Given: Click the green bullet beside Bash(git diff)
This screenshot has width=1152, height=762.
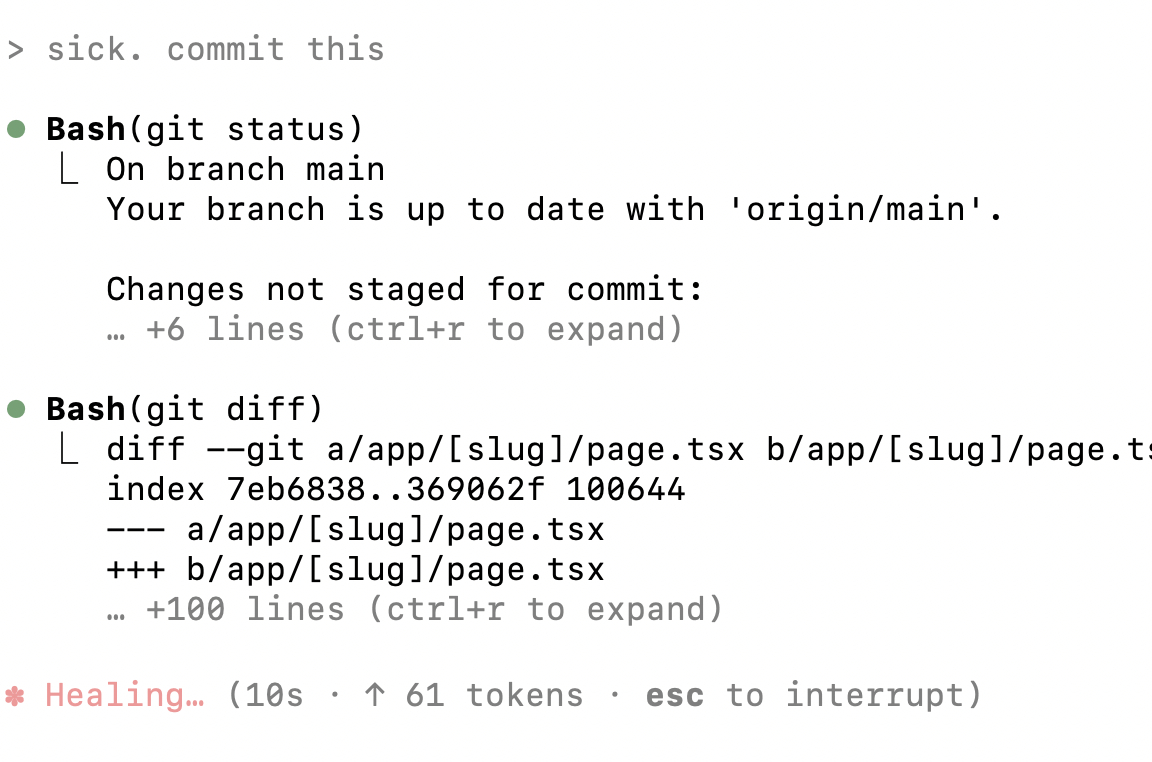Looking at the screenshot, I should pyautogui.click(x=16, y=409).
